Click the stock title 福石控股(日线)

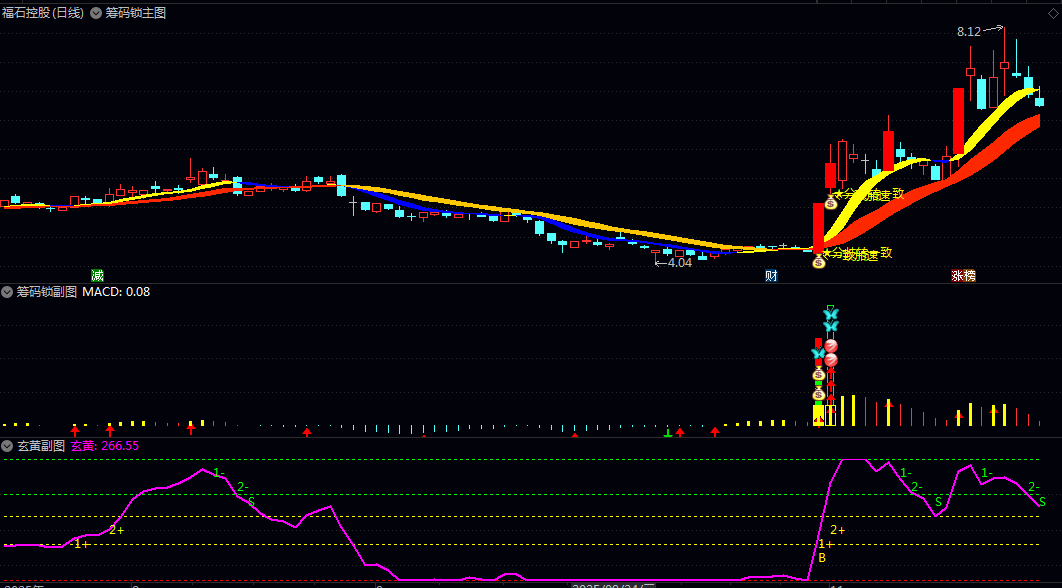click(x=43, y=13)
